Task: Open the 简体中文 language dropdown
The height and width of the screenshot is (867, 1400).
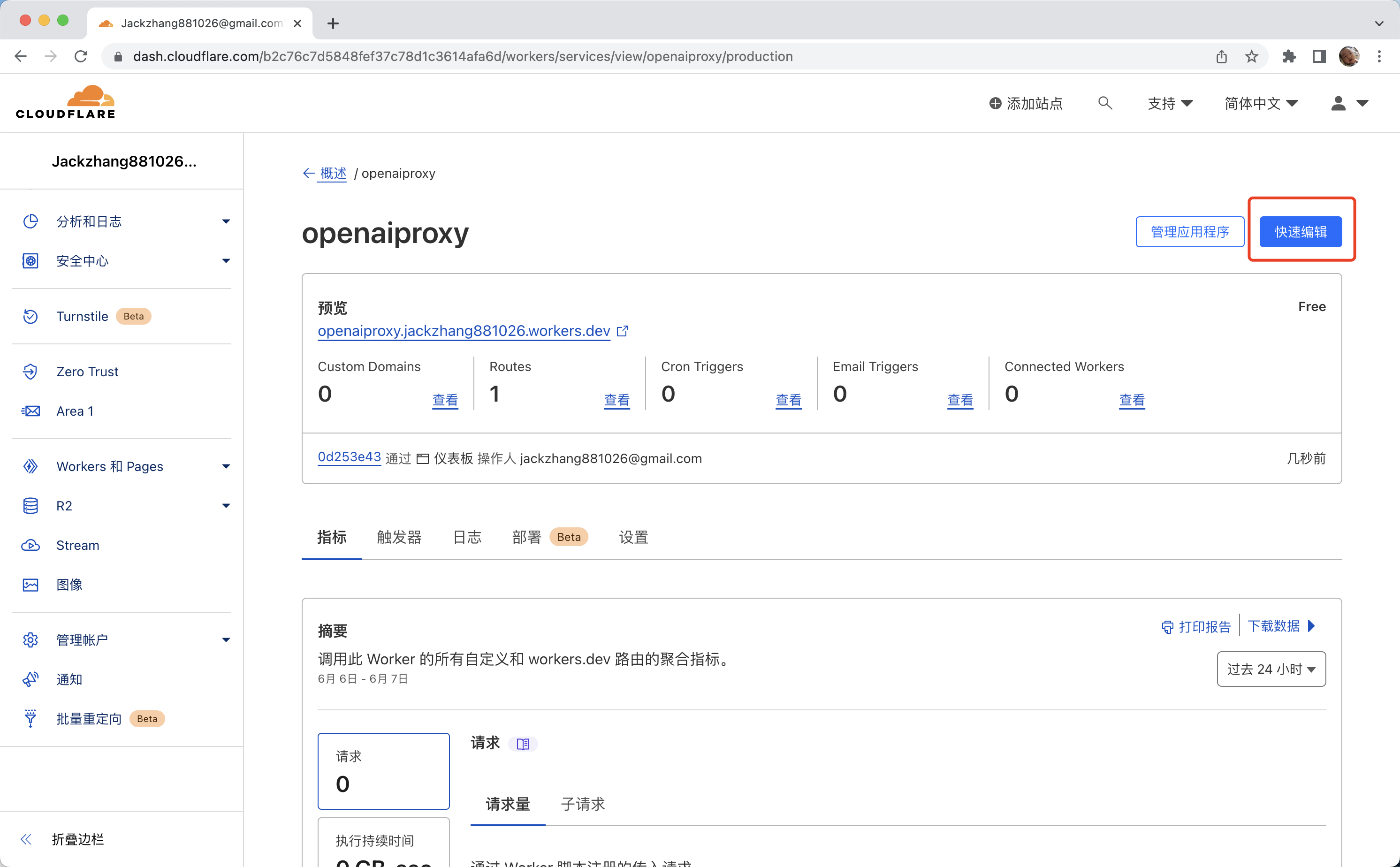Action: [1261, 103]
